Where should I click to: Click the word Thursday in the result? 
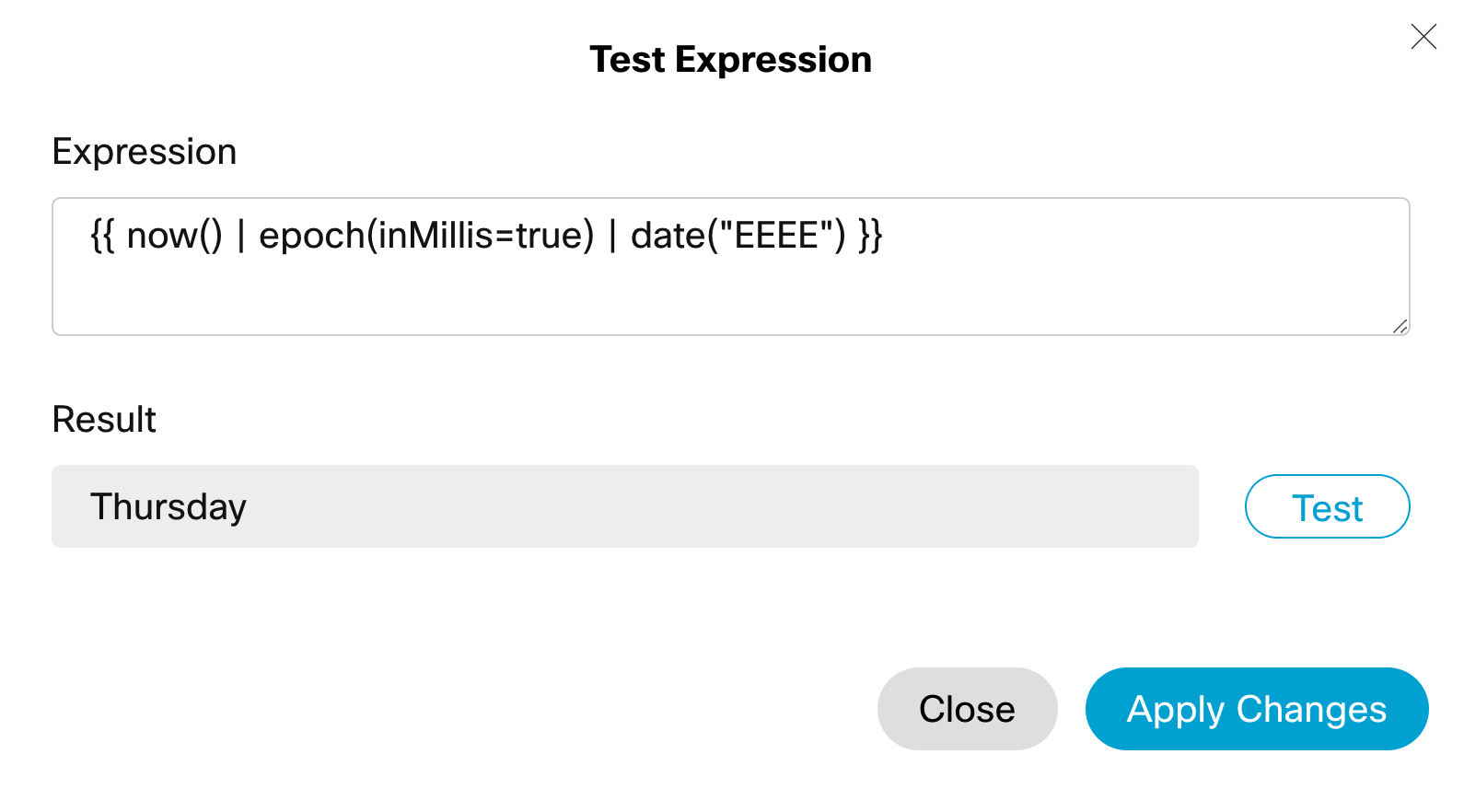[168, 507]
